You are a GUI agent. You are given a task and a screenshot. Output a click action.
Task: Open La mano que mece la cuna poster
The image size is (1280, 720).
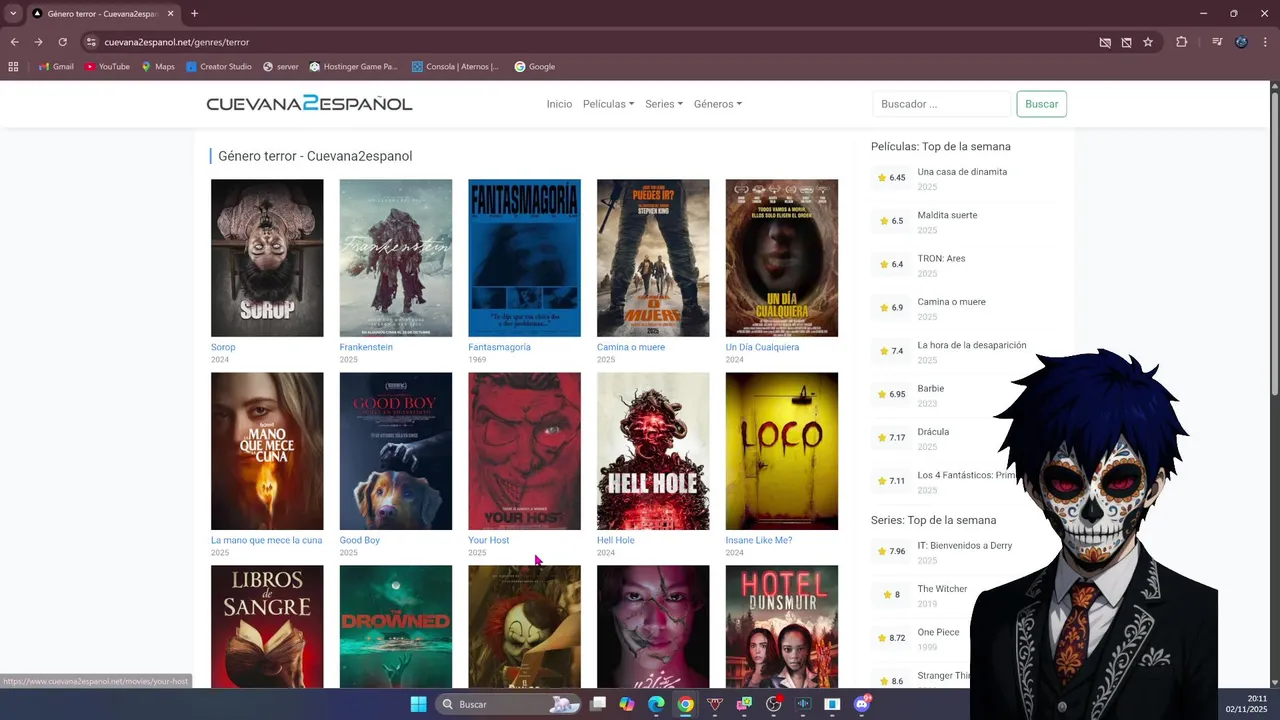pyautogui.click(x=267, y=451)
